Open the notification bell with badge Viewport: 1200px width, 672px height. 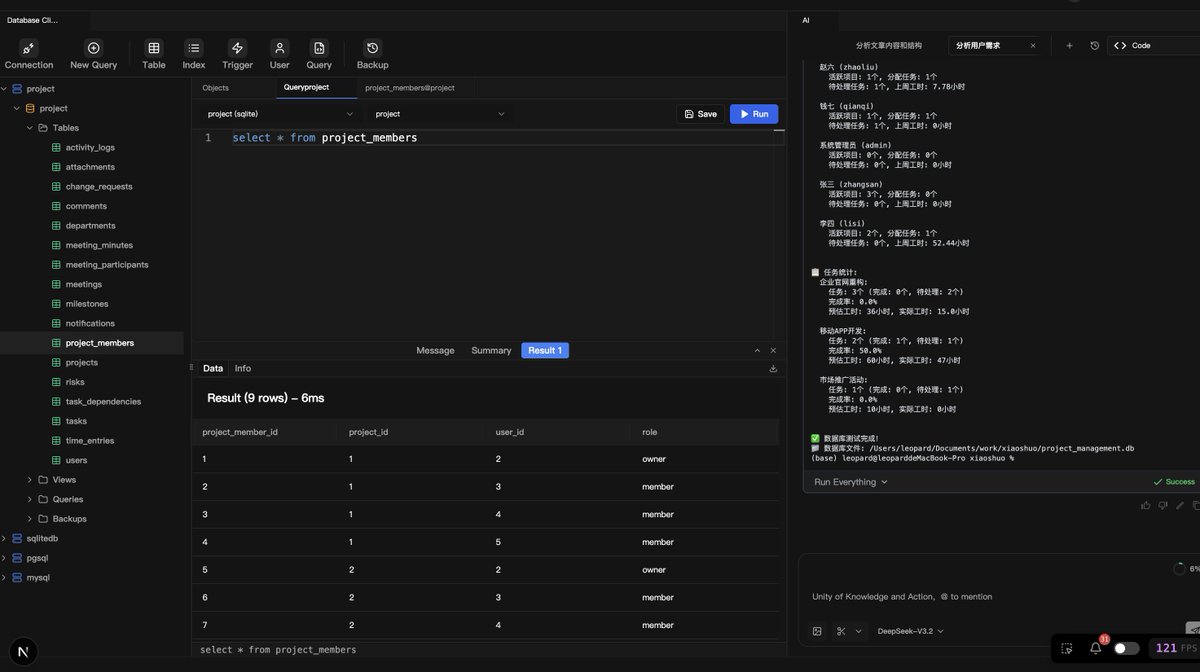(x=1096, y=647)
